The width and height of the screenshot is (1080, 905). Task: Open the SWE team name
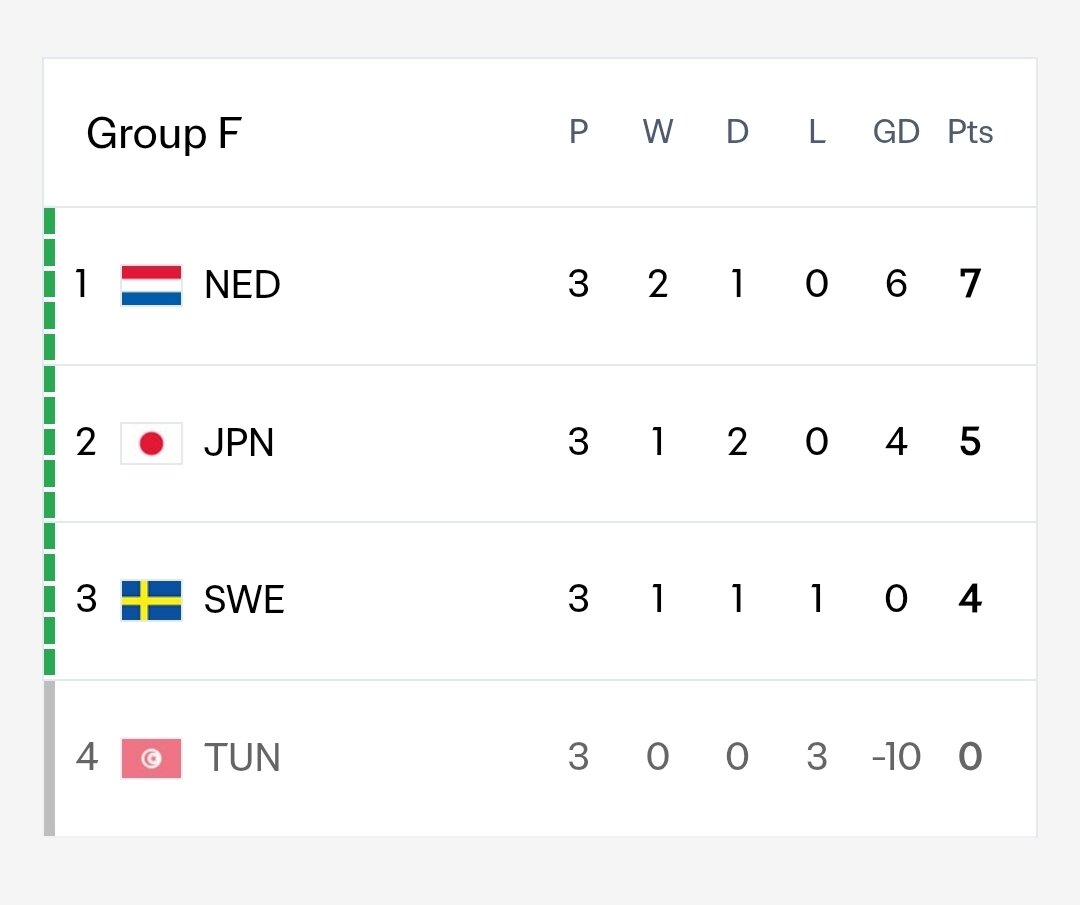pyautogui.click(x=244, y=599)
